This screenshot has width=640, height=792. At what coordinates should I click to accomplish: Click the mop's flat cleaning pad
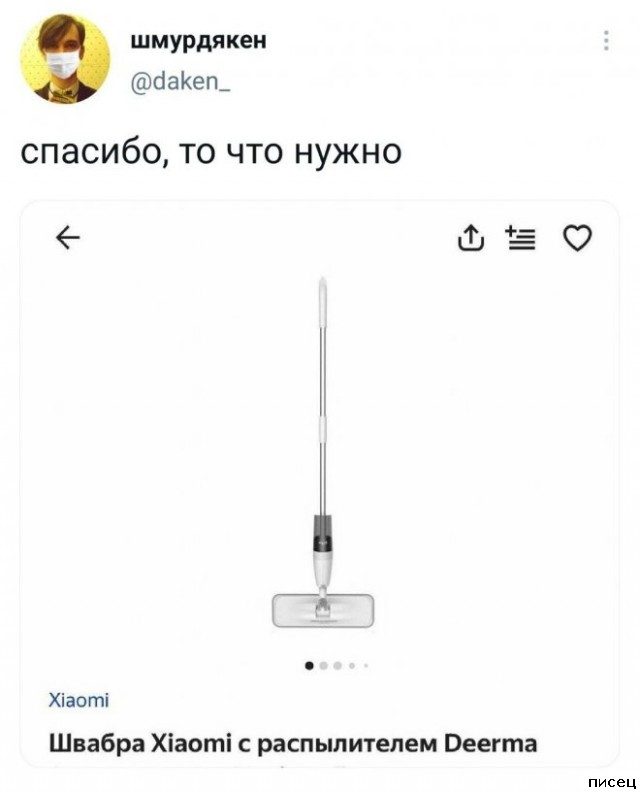pos(323,611)
